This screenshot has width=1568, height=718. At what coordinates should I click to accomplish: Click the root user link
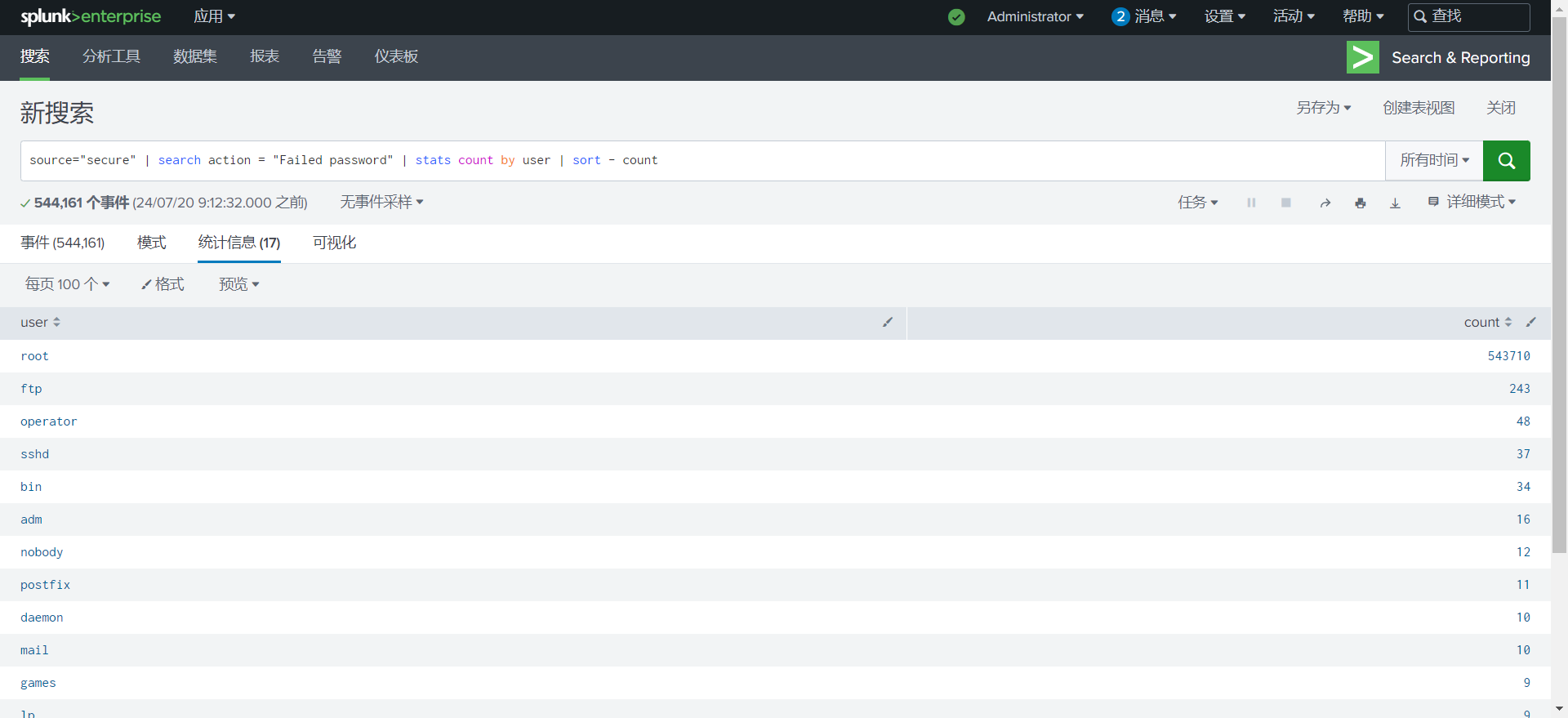tap(34, 356)
